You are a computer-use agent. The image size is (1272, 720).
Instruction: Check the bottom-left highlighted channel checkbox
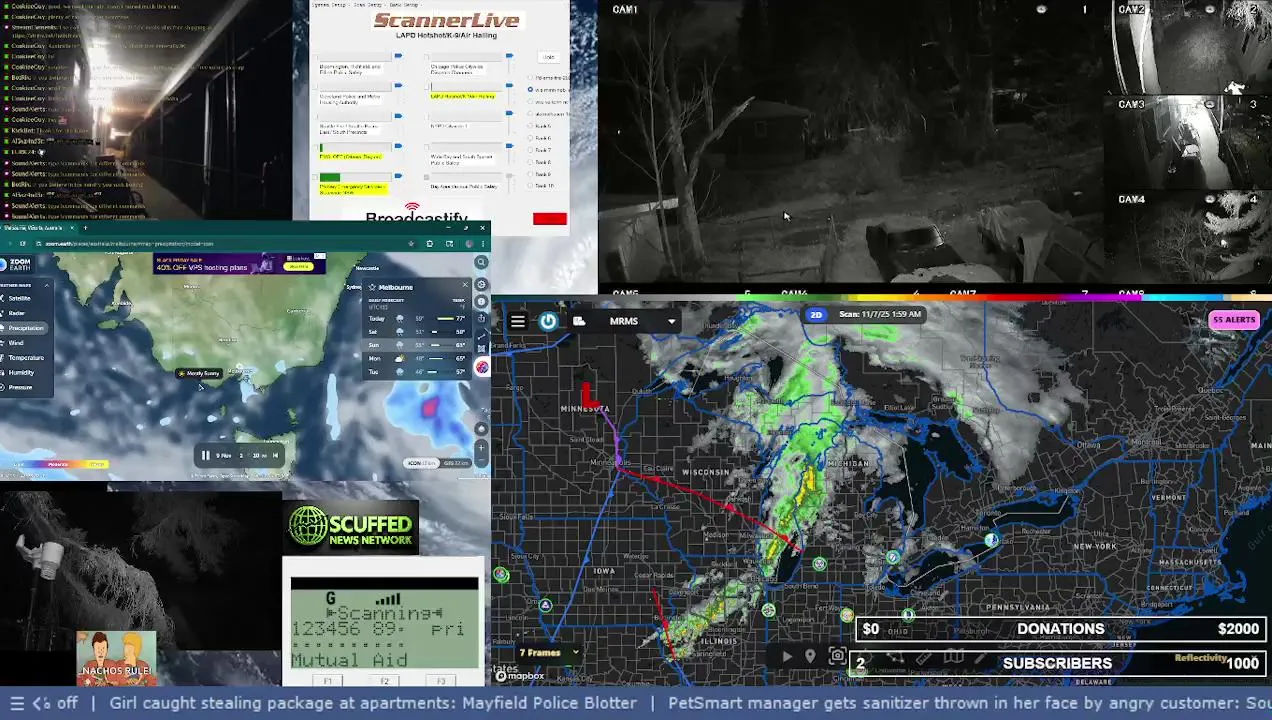pos(315,177)
